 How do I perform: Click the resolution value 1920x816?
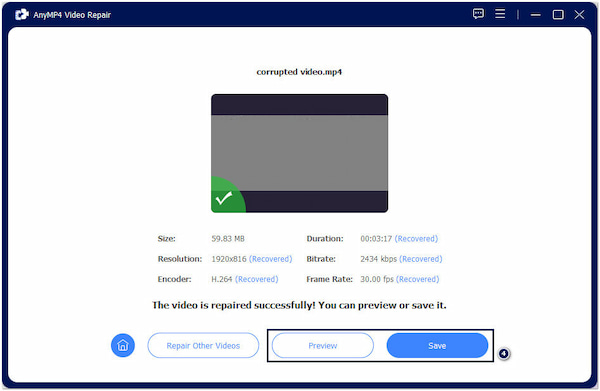(x=229, y=259)
